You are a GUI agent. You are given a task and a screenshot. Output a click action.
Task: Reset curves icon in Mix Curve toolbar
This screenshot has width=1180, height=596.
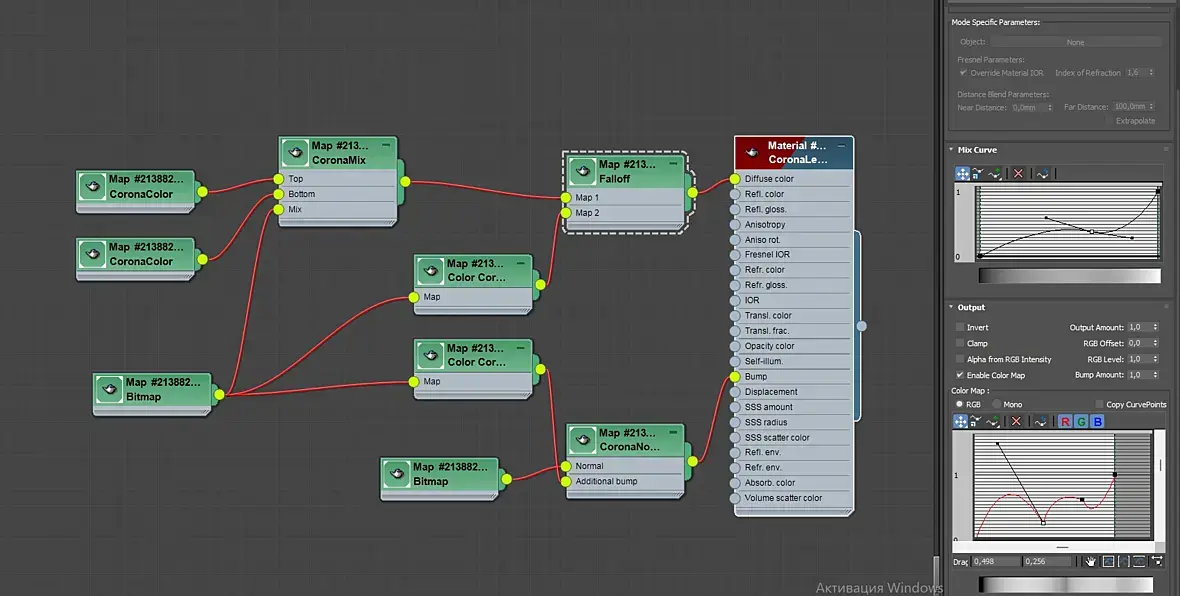coord(1042,174)
